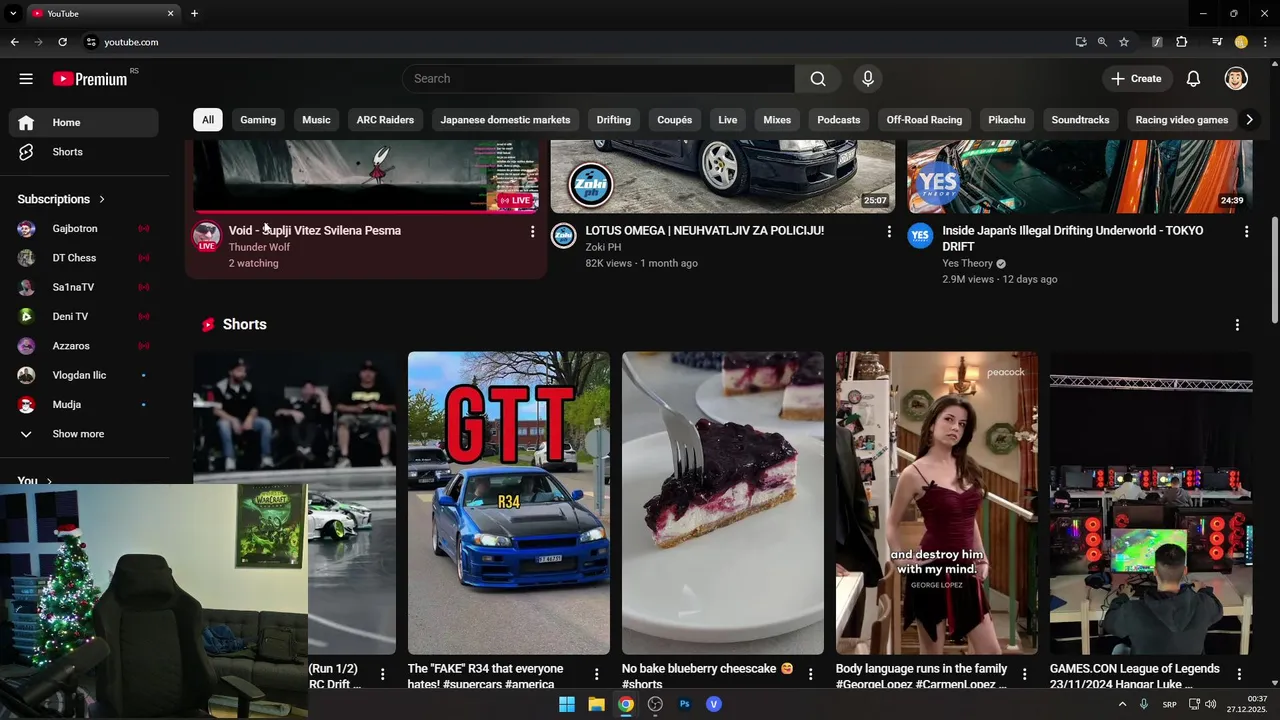The height and width of the screenshot is (720, 1280).
Task: Open options for cheesecake short
Action: 811,675
